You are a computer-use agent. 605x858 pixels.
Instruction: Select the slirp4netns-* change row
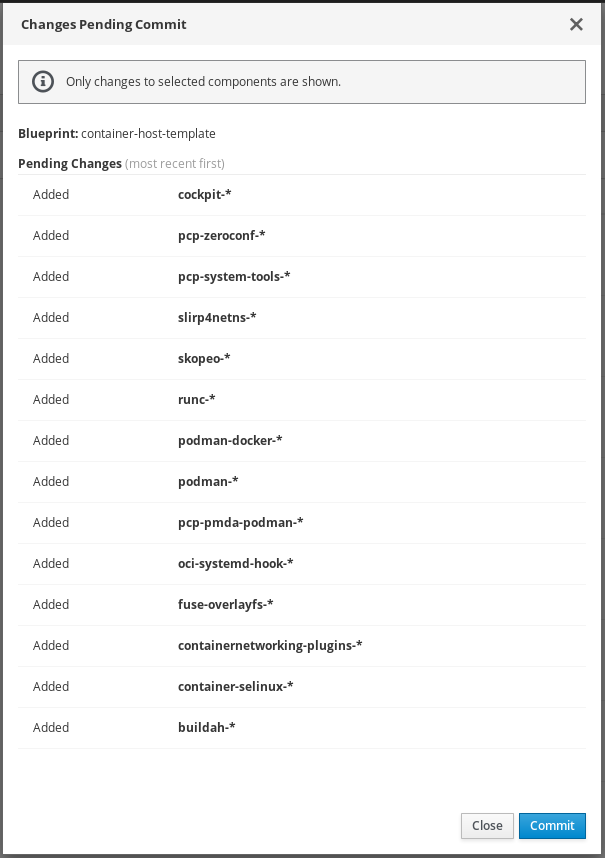coord(217,318)
